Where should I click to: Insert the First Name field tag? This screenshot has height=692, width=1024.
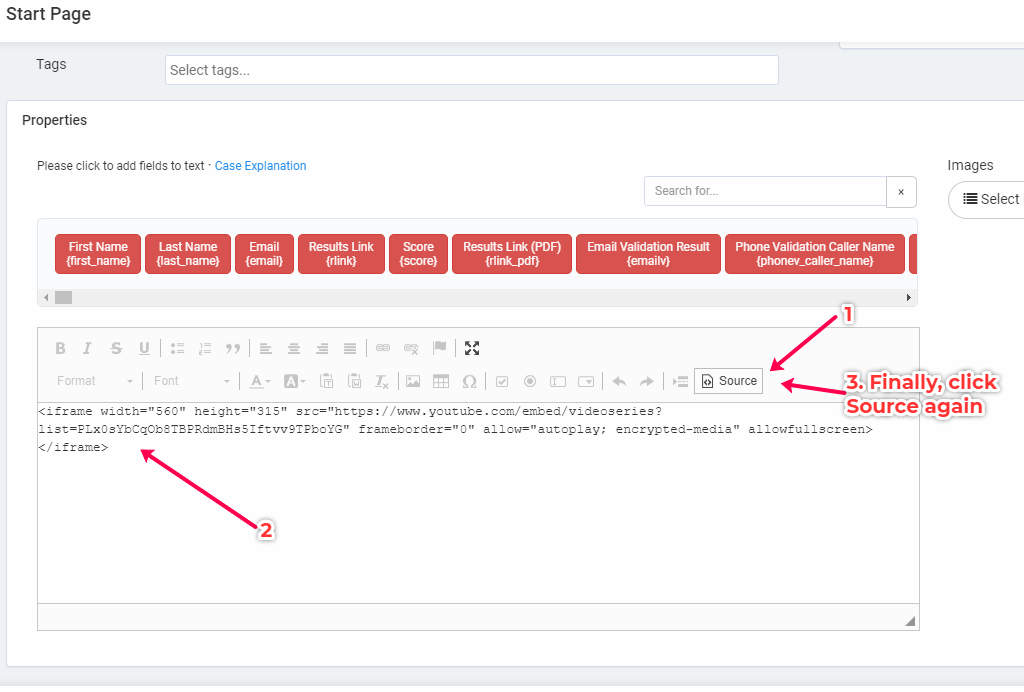pyautogui.click(x=98, y=254)
